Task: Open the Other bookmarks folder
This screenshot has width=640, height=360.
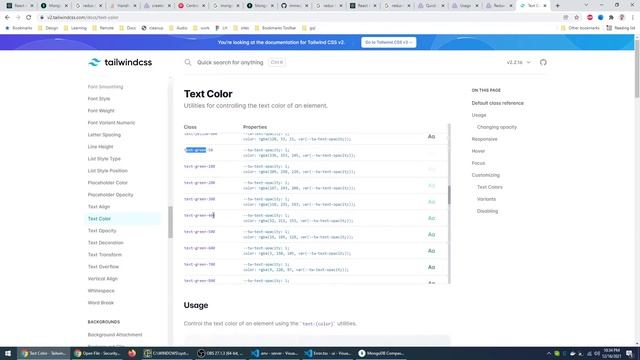Action: [580, 28]
